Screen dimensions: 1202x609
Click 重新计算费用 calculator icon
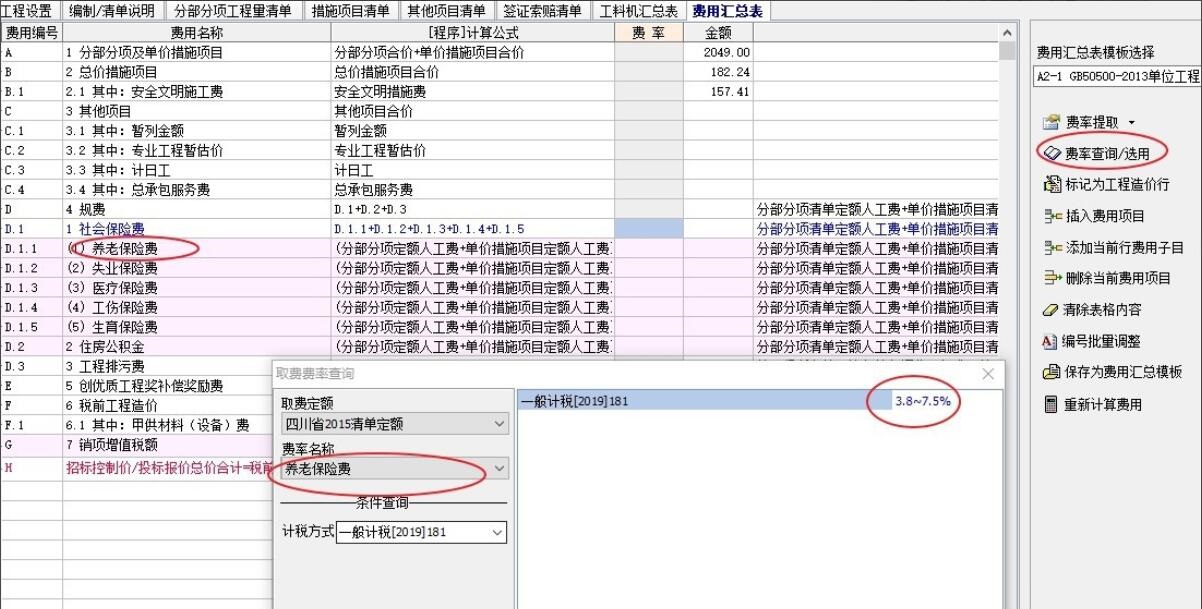click(1050, 404)
